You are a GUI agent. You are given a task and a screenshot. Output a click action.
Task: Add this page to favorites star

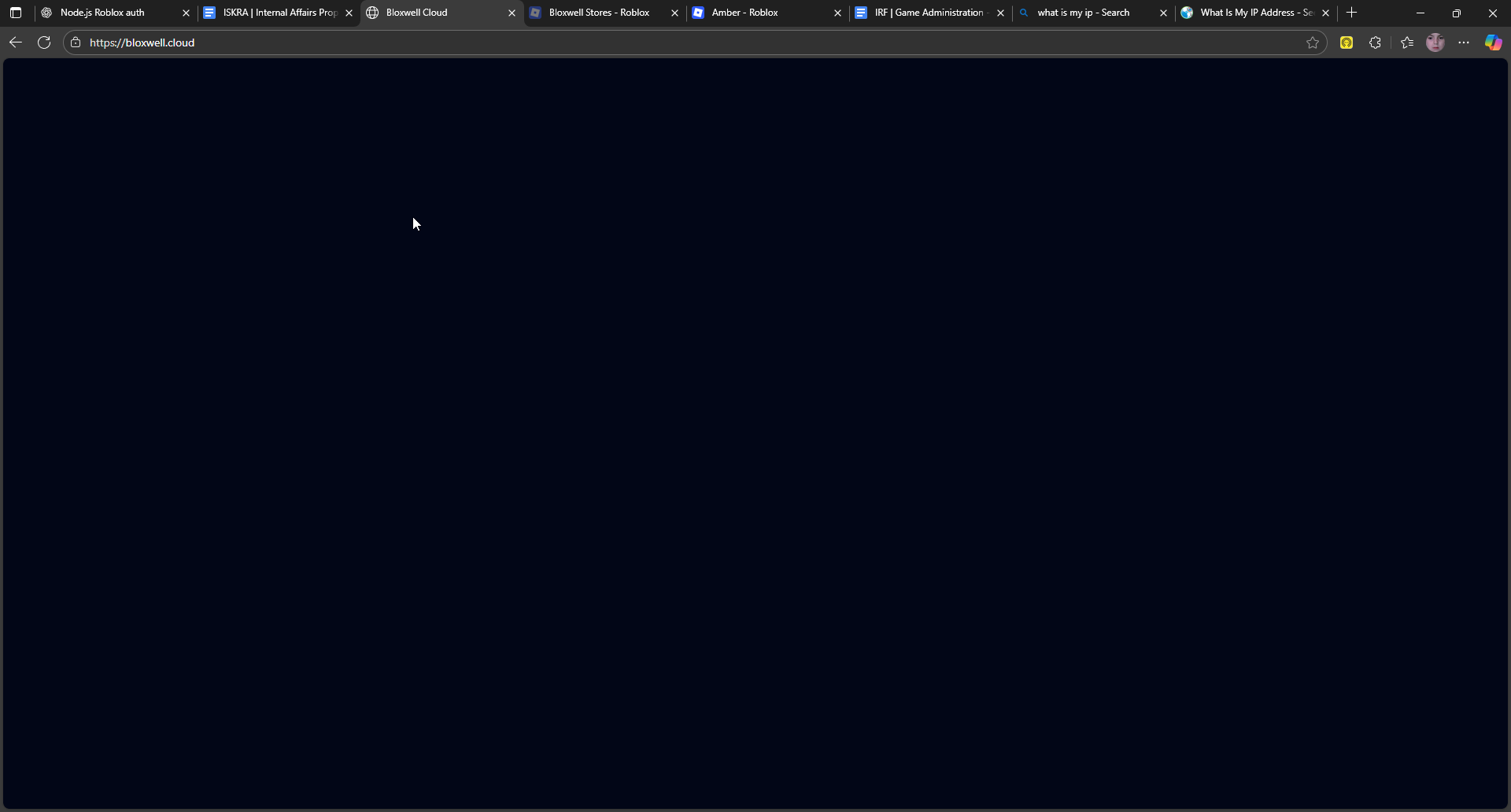click(x=1313, y=42)
